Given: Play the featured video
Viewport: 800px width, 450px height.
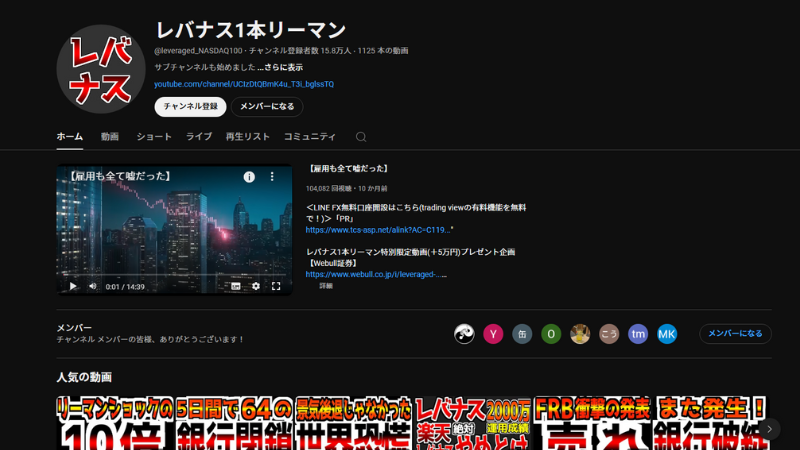Looking at the screenshot, I should click(x=73, y=286).
